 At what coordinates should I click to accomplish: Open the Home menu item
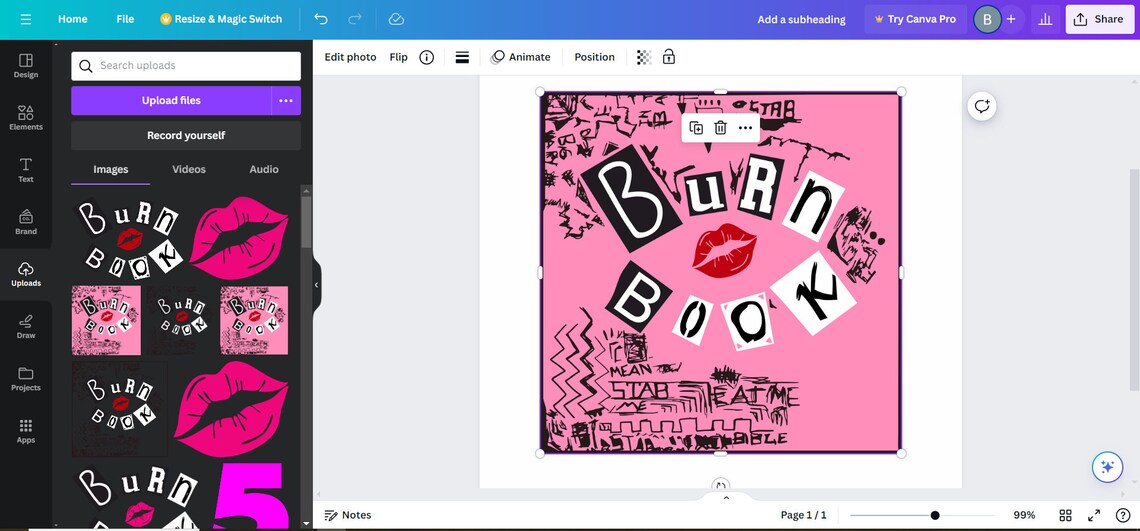click(73, 19)
